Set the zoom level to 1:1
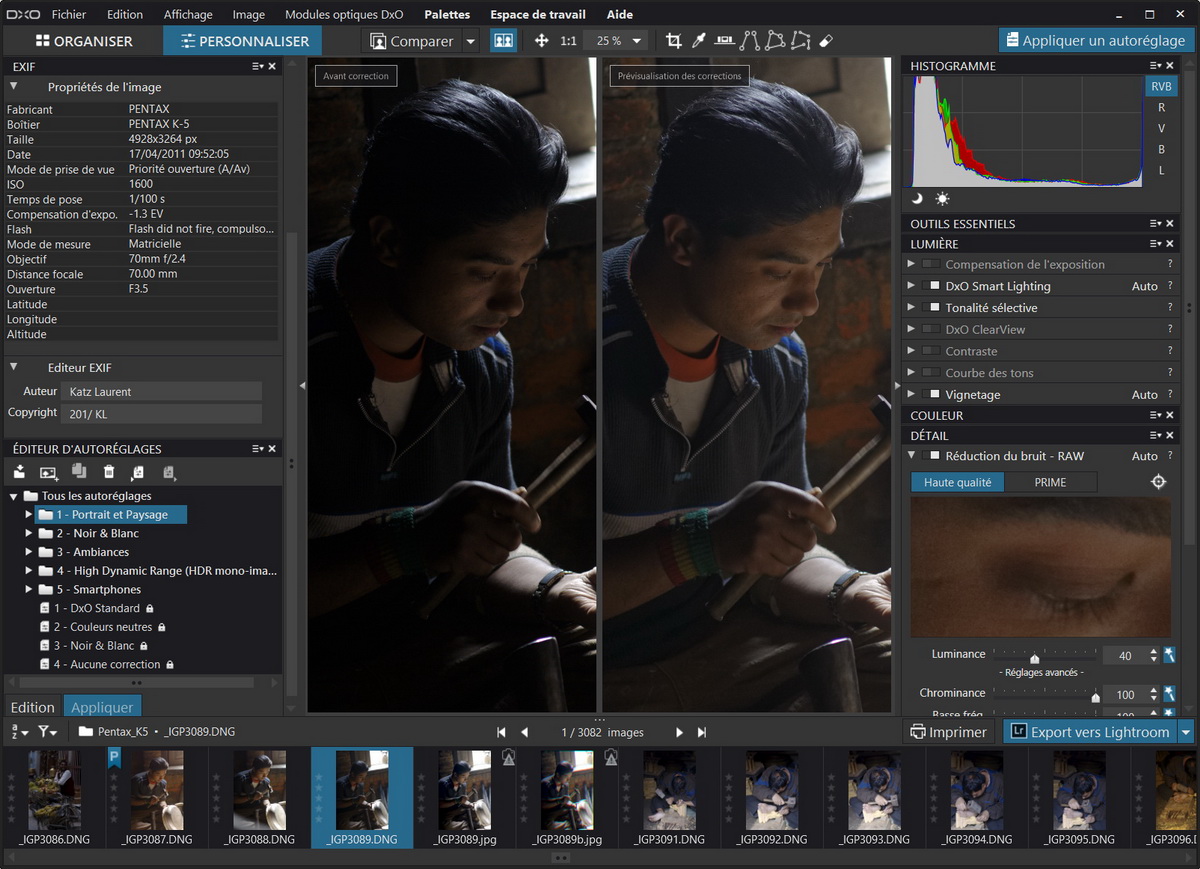The image size is (1200, 869). [x=568, y=41]
